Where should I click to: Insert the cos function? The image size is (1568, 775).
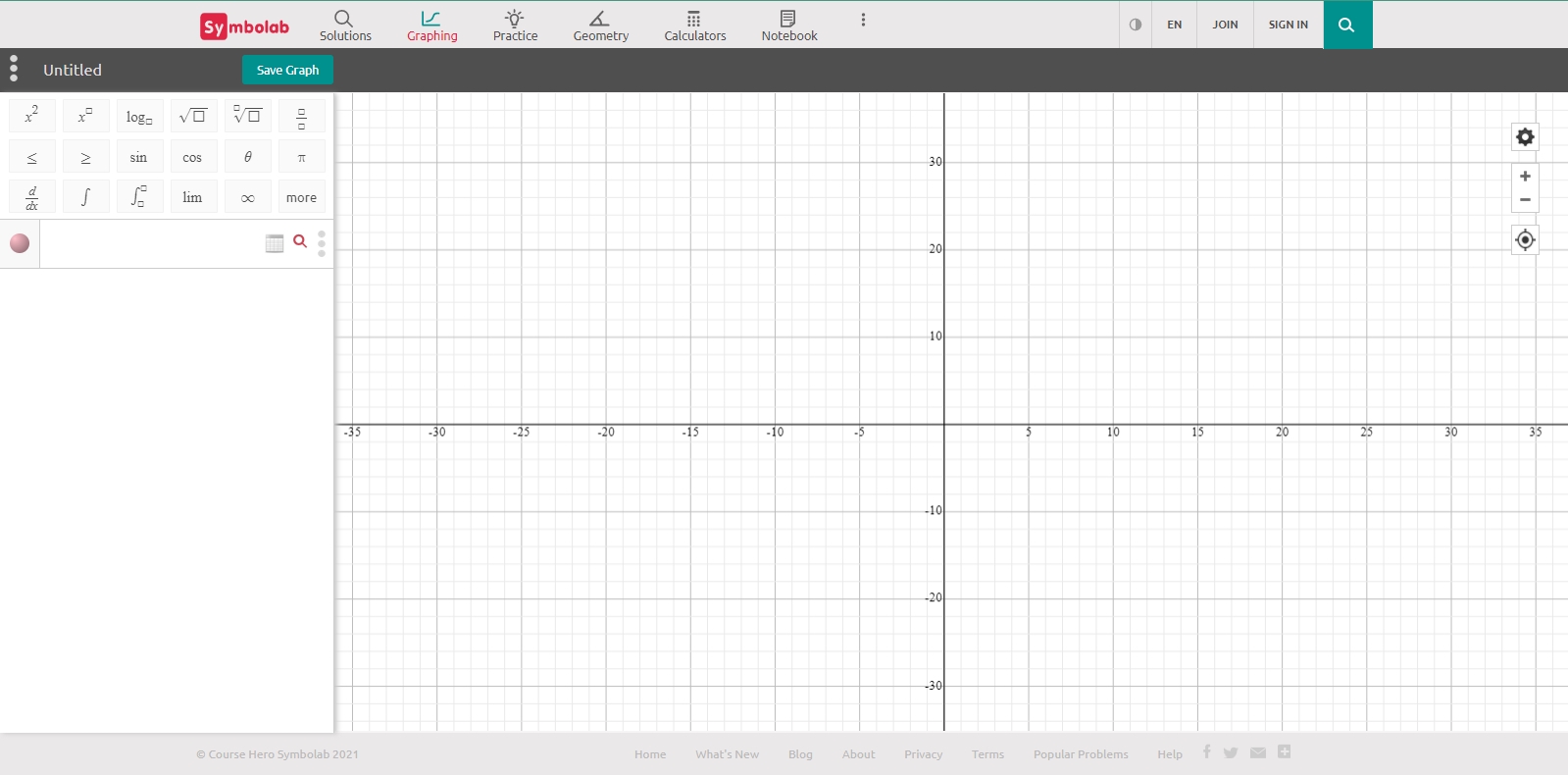[x=193, y=156]
